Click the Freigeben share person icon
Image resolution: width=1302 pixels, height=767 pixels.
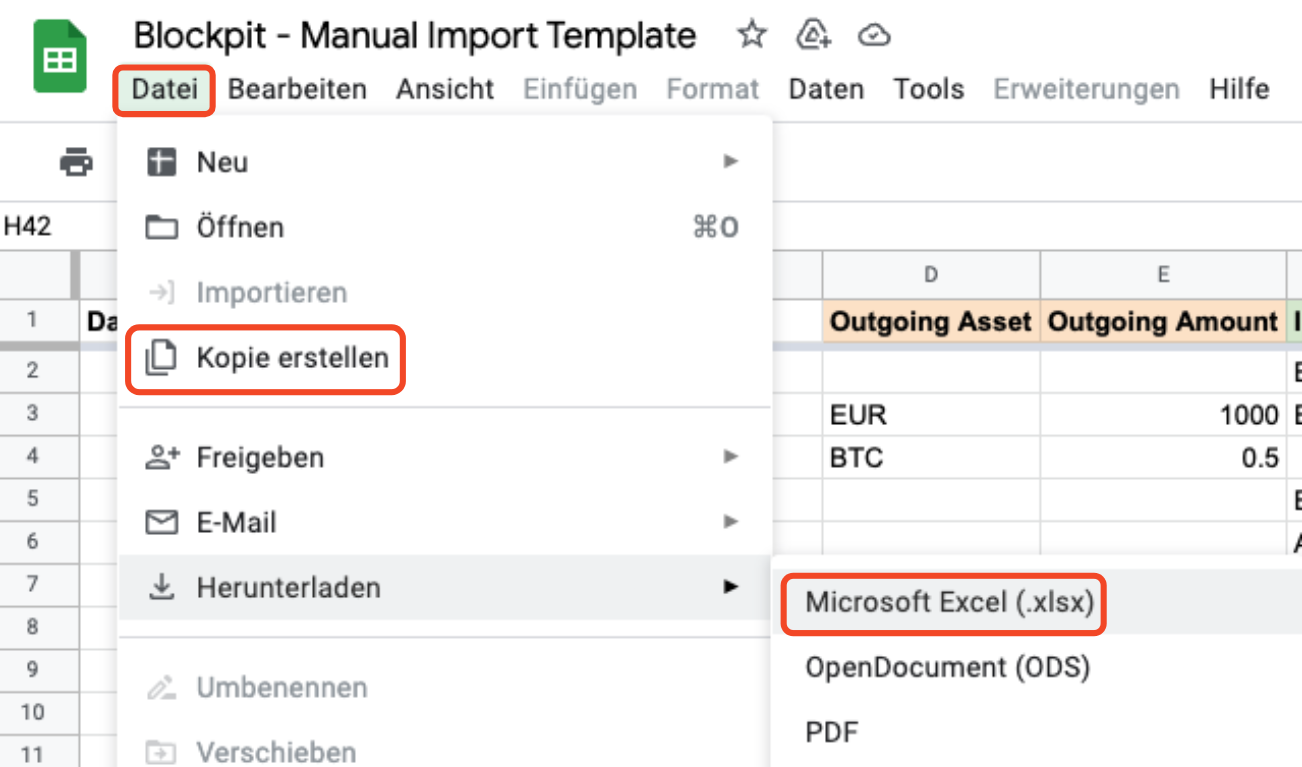[162, 458]
